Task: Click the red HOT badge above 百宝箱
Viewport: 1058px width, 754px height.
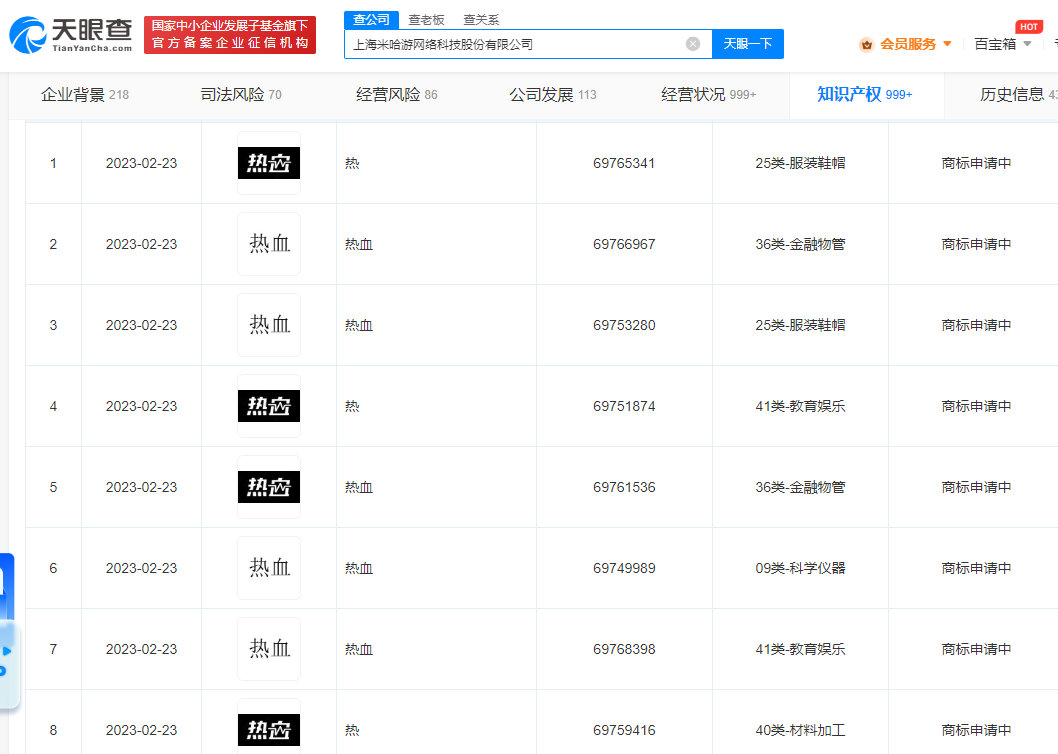Action: [x=1028, y=27]
